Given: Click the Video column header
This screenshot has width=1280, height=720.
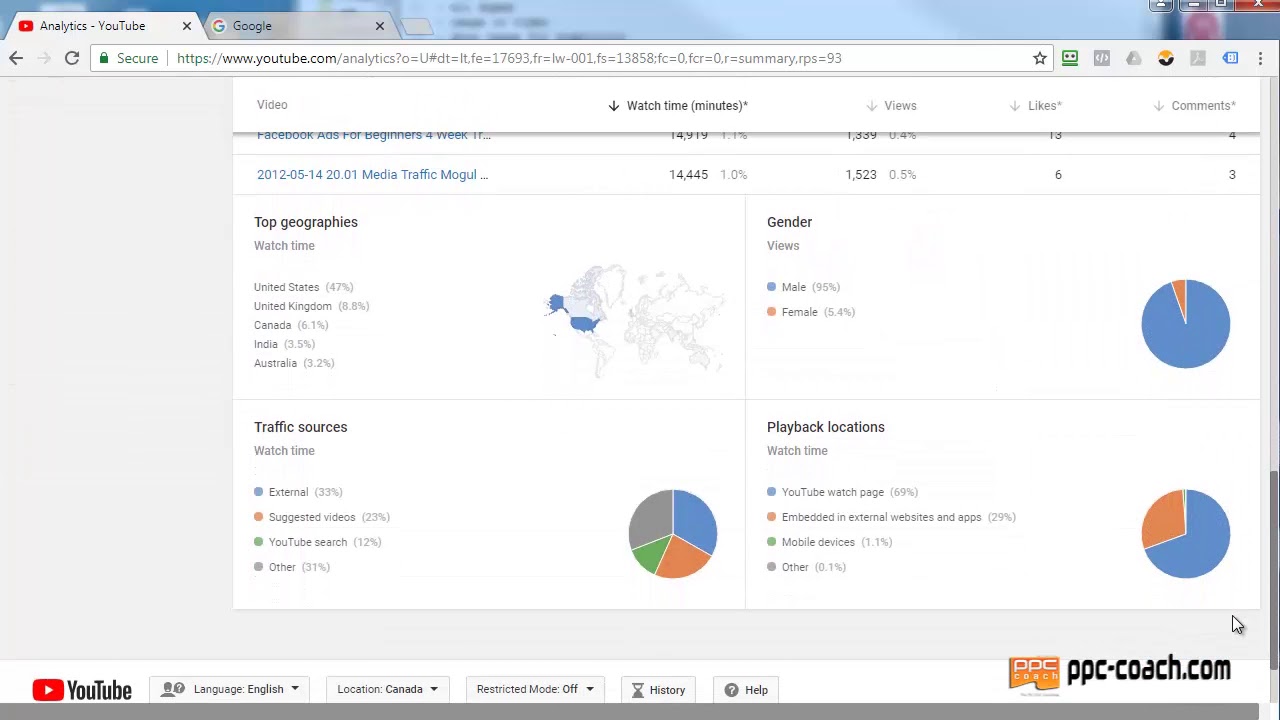Looking at the screenshot, I should tap(272, 105).
